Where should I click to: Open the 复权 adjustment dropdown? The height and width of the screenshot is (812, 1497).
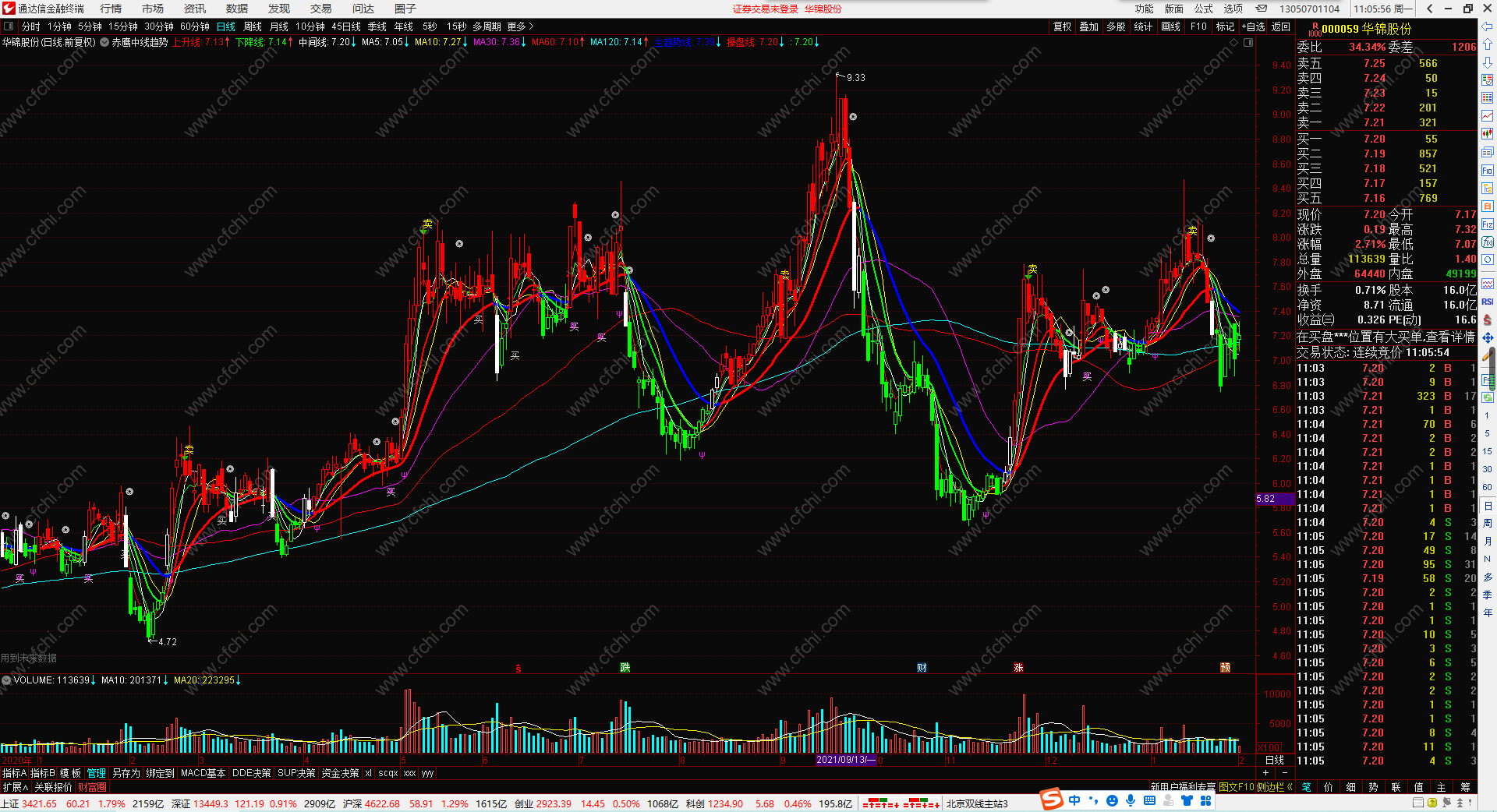tap(1062, 26)
